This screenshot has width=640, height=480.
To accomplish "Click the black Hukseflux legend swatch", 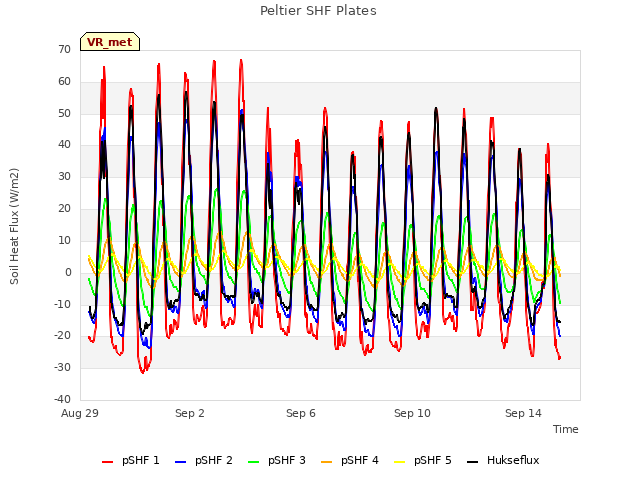I will [473, 462].
